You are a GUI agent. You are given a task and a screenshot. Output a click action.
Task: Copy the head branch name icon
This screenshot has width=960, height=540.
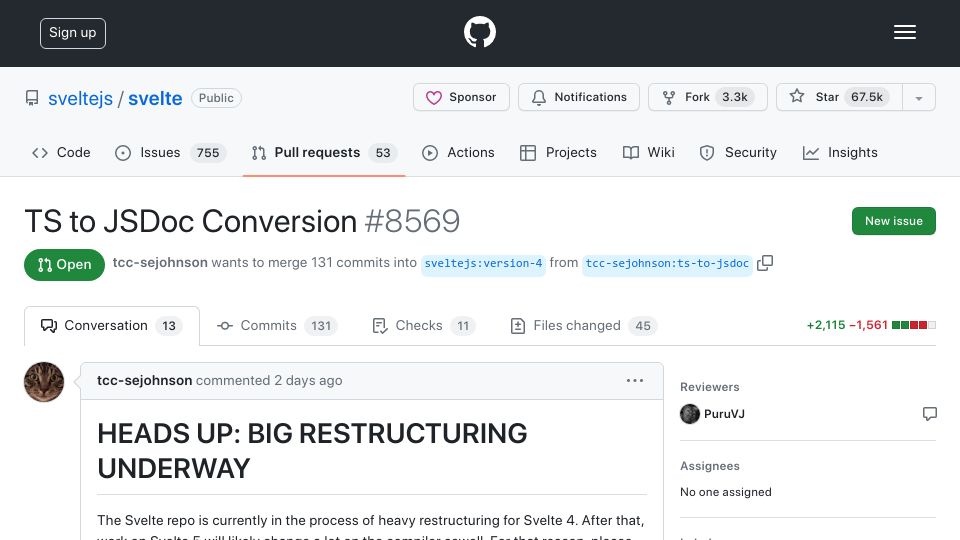pyautogui.click(x=765, y=263)
